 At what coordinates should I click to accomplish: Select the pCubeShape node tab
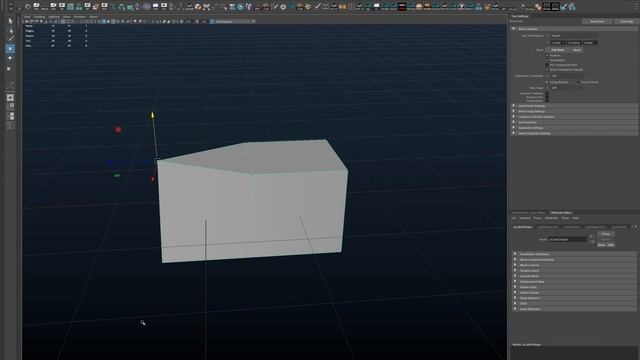coord(523,227)
